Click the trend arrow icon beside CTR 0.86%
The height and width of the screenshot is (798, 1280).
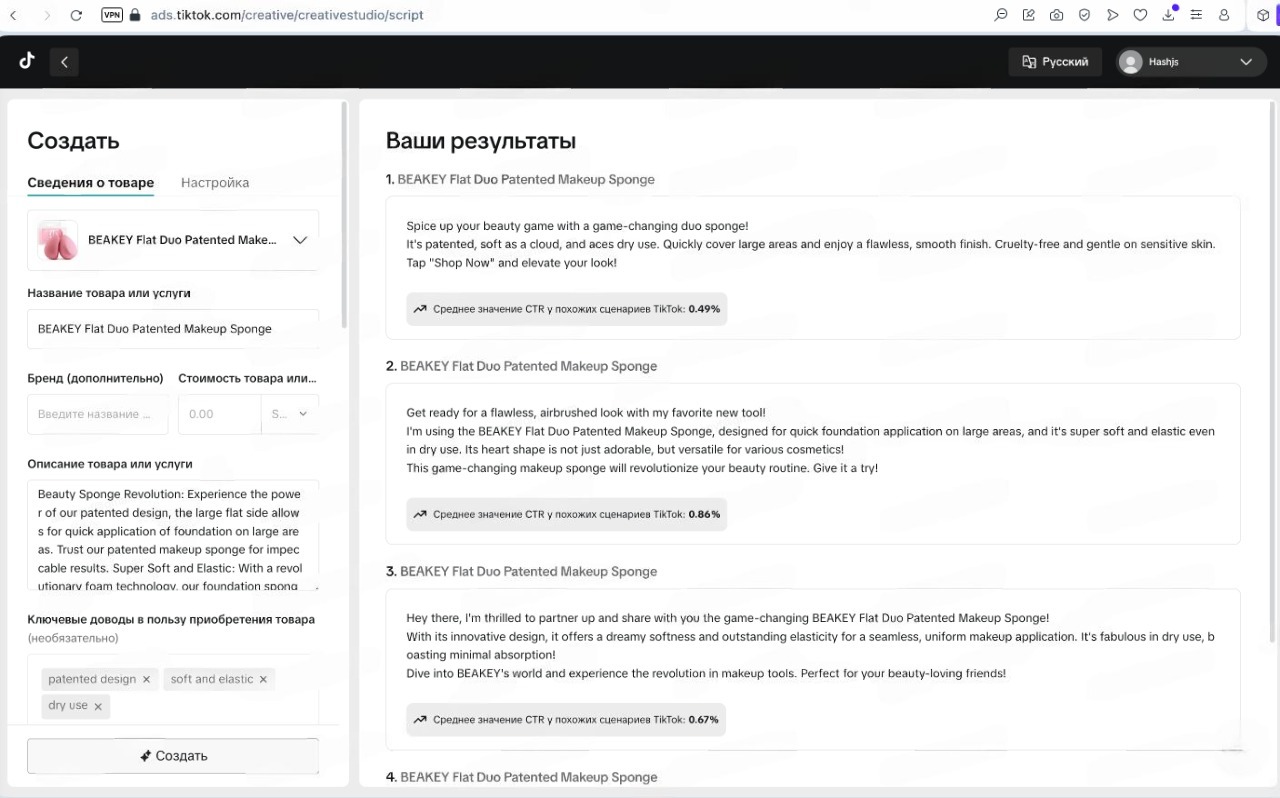coord(420,514)
